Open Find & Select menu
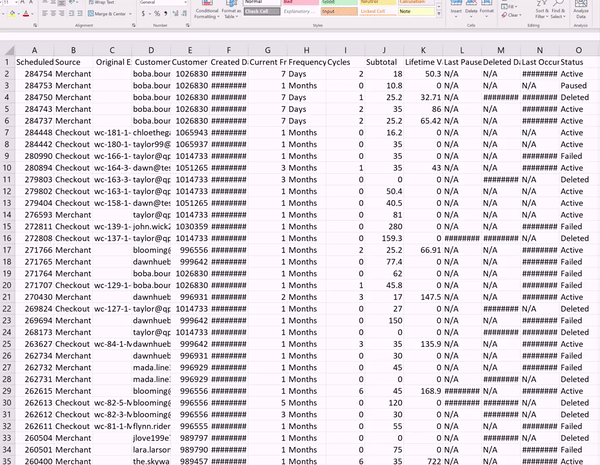The height and width of the screenshot is (465, 600). coord(558,10)
